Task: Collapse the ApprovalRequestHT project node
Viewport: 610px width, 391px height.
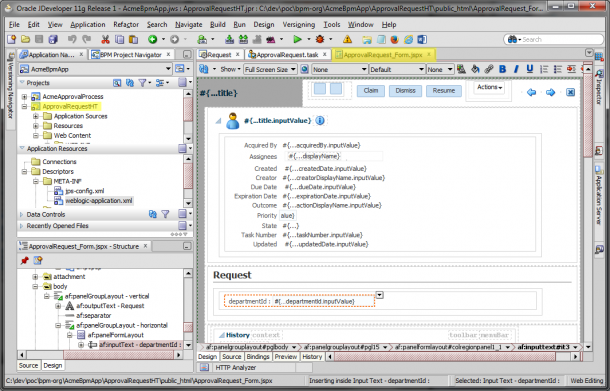Action: pos(25,106)
